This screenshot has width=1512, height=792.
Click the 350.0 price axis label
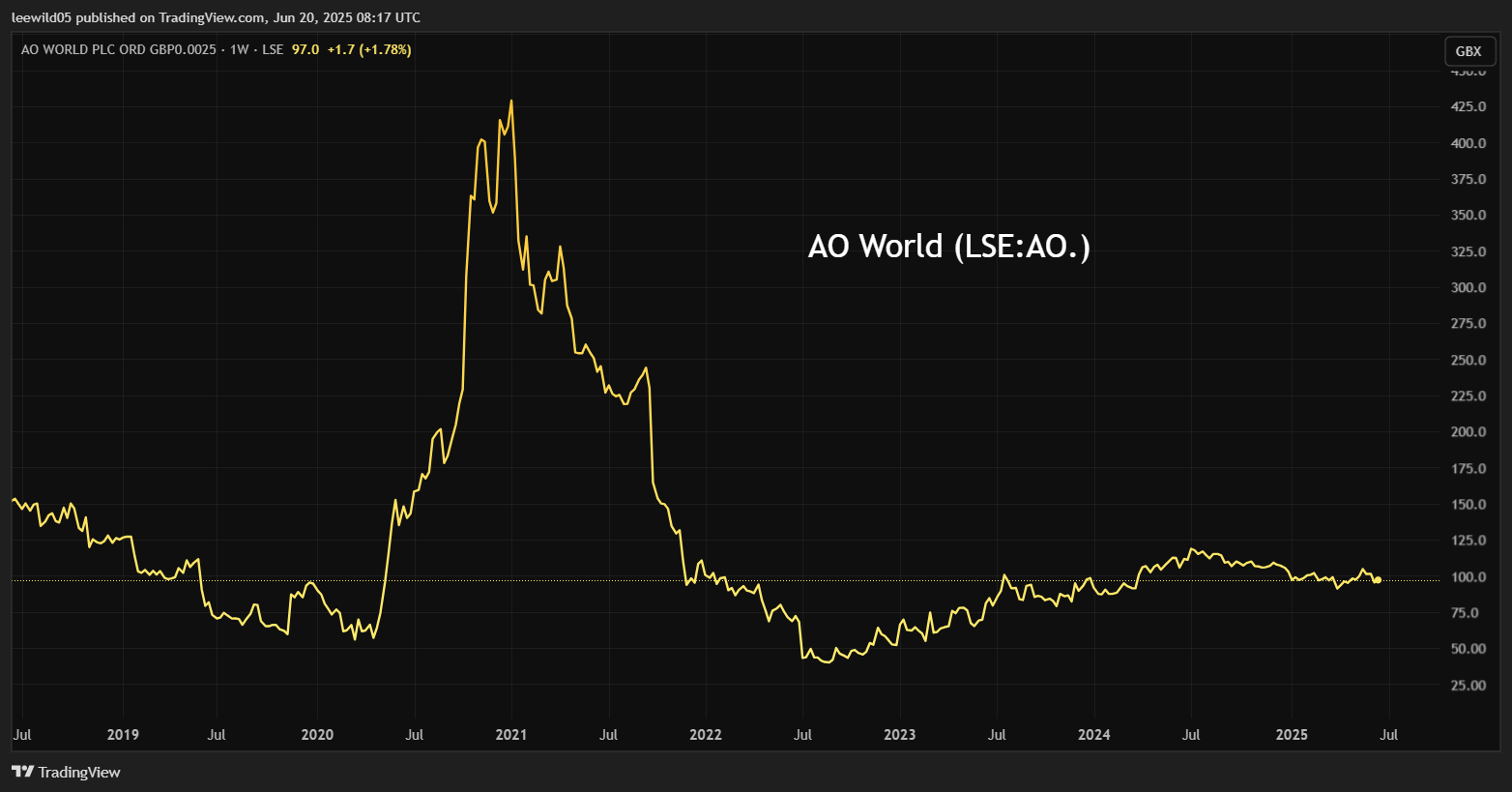click(1468, 215)
